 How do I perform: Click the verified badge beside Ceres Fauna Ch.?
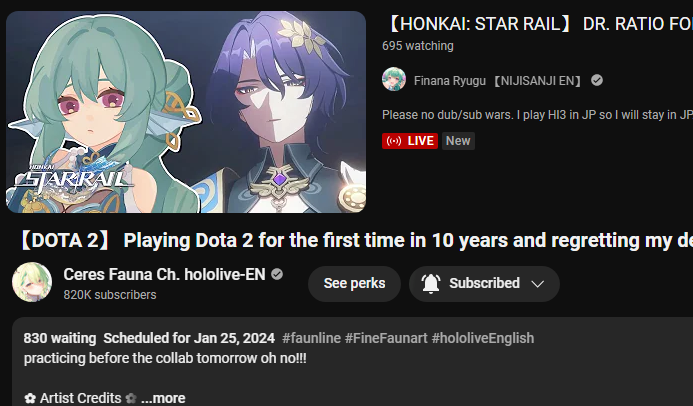pyautogui.click(x=277, y=274)
